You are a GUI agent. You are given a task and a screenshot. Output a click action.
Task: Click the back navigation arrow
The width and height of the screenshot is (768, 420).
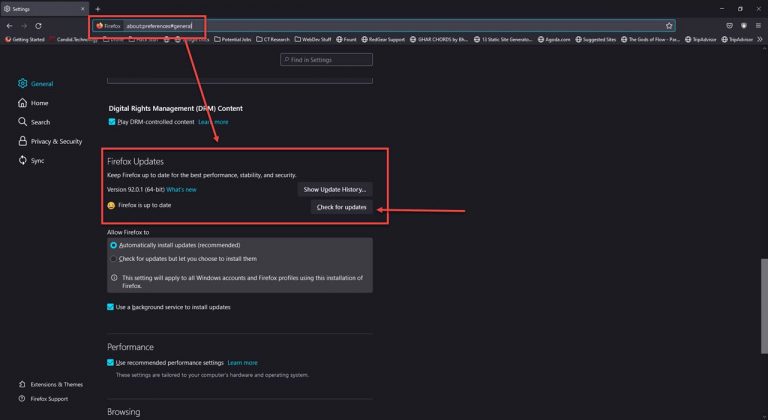pos(9,25)
